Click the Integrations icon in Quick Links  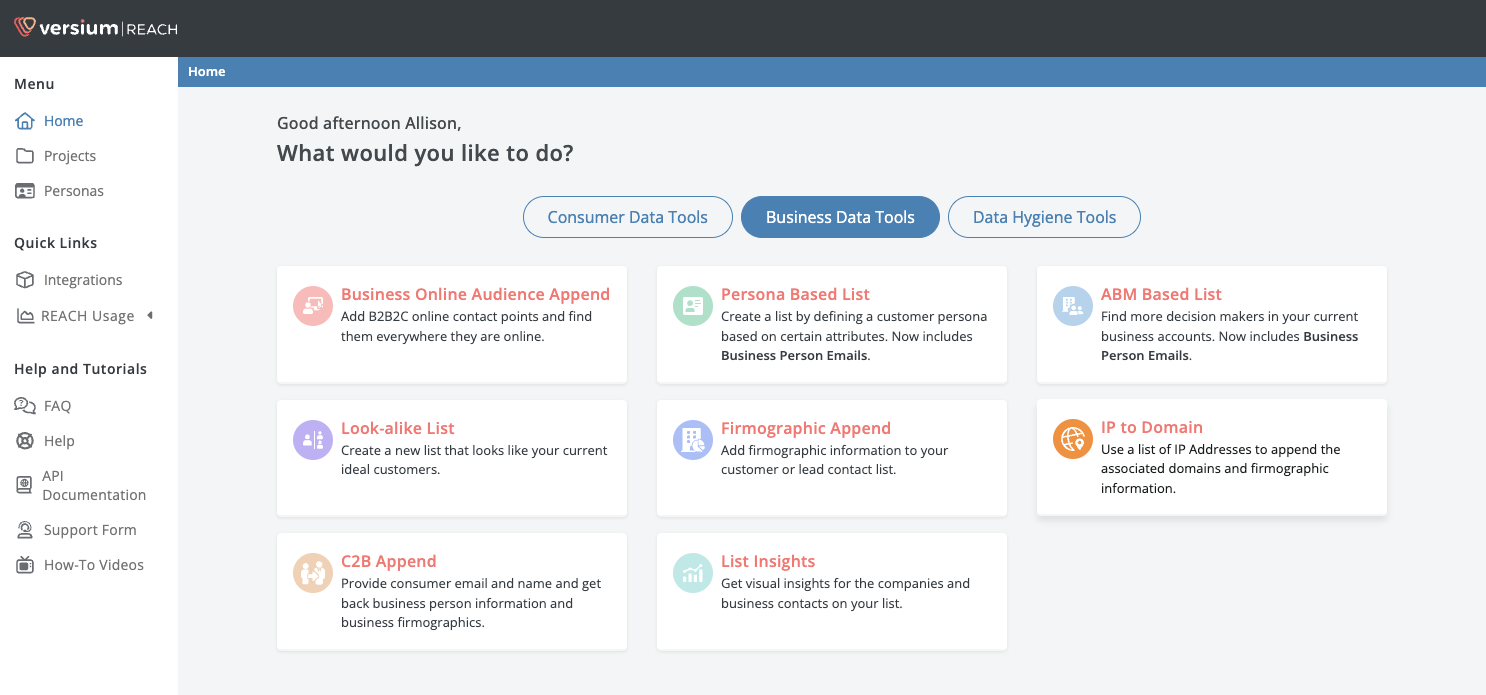(x=23, y=280)
